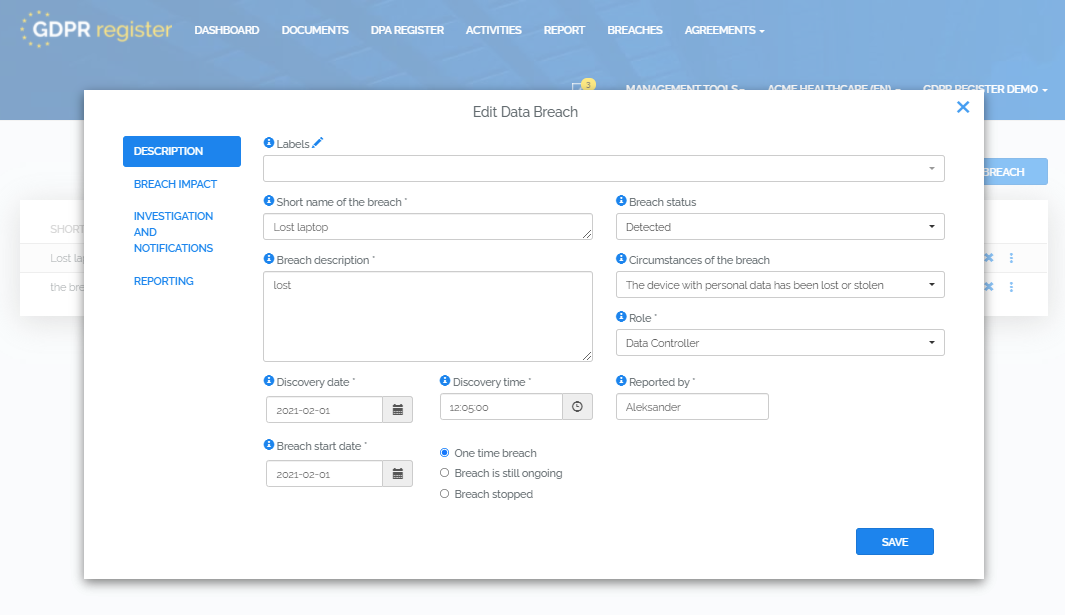Click the info icon beside Breach description
Screen dimensions: 1065x615
pos(266,260)
